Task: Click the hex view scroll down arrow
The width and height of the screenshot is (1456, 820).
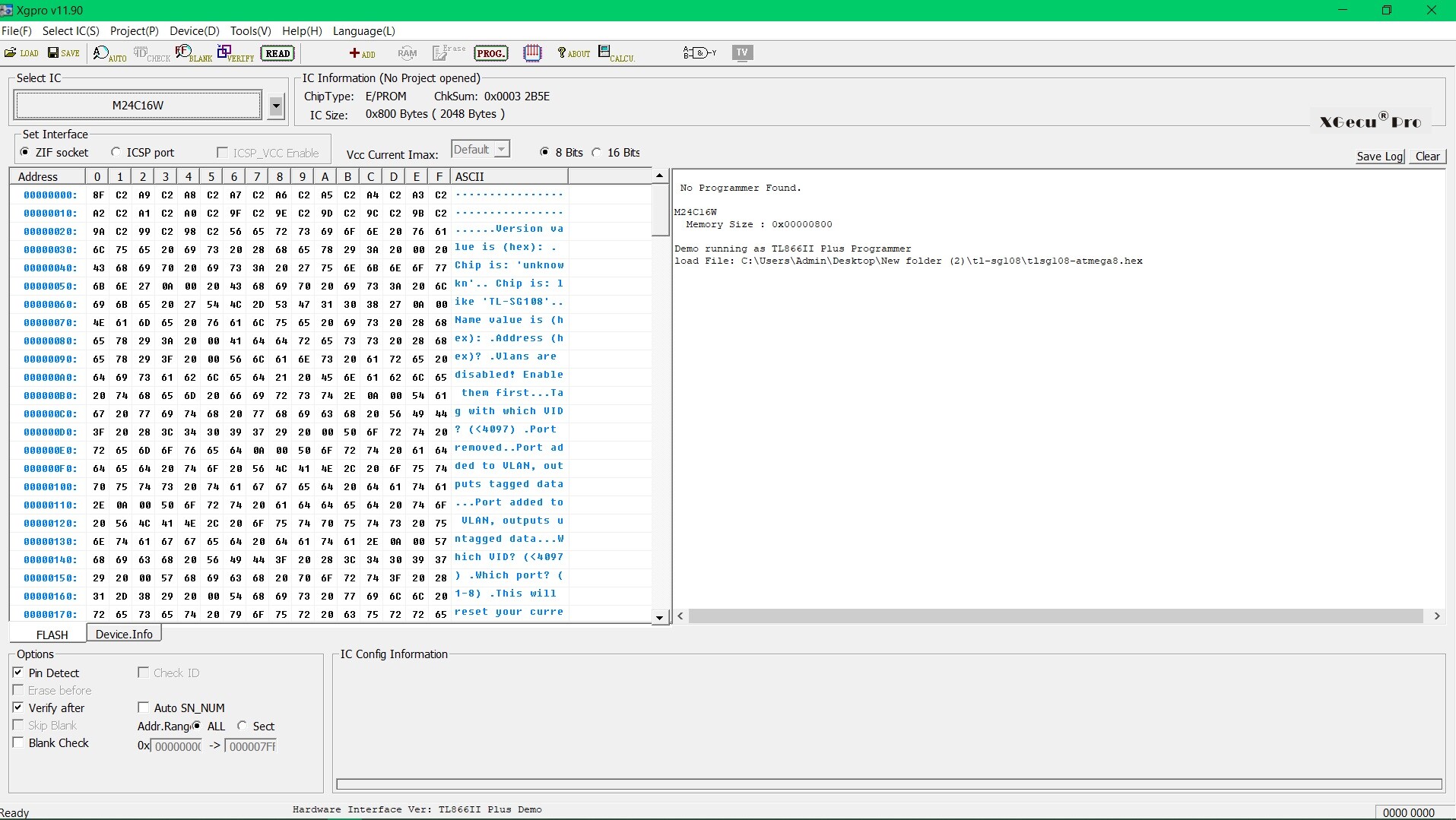Action: pyautogui.click(x=659, y=618)
